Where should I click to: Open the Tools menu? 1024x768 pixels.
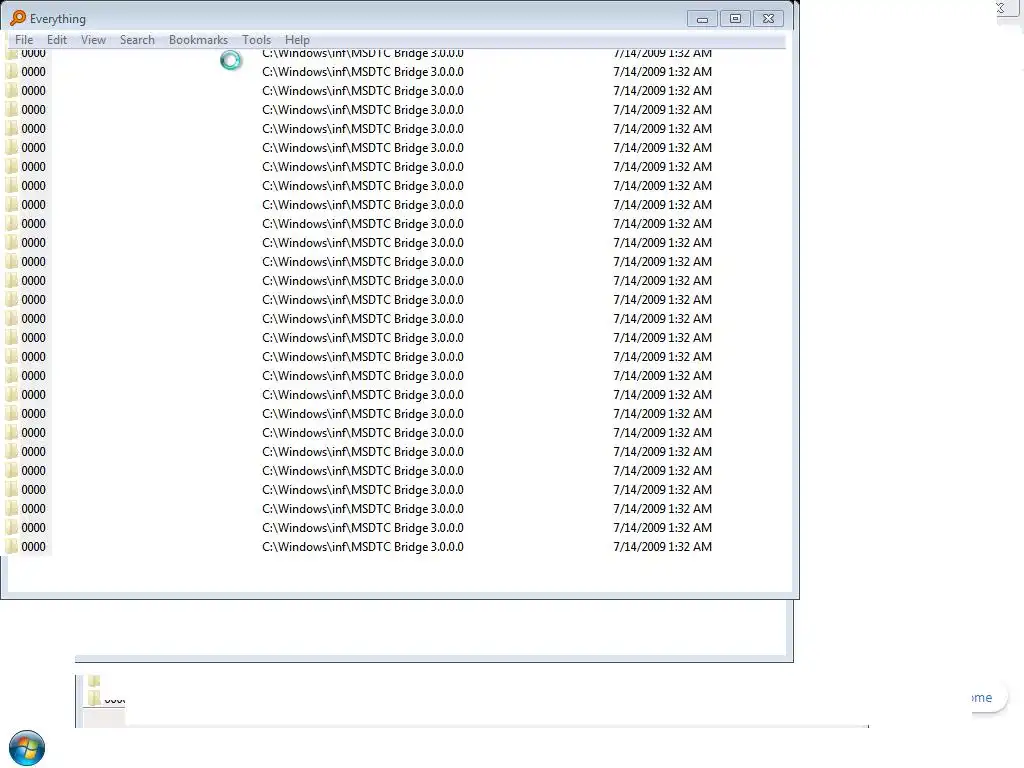(256, 40)
